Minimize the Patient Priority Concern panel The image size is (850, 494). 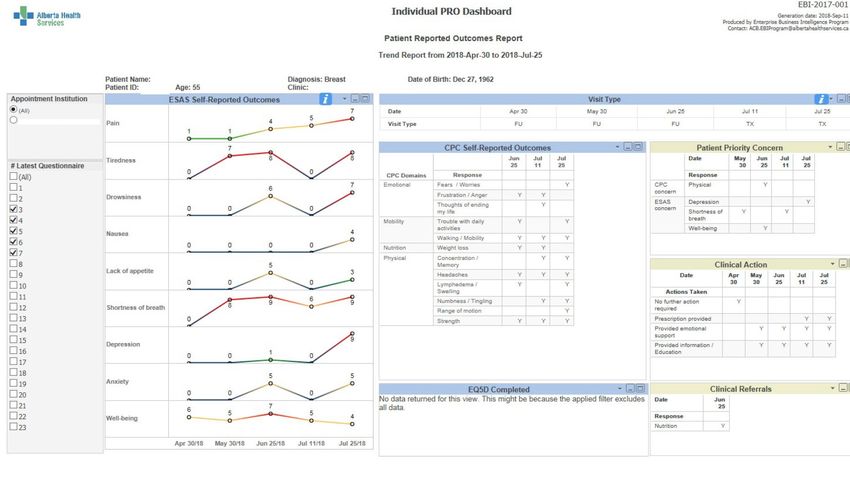(x=840, y=146)
